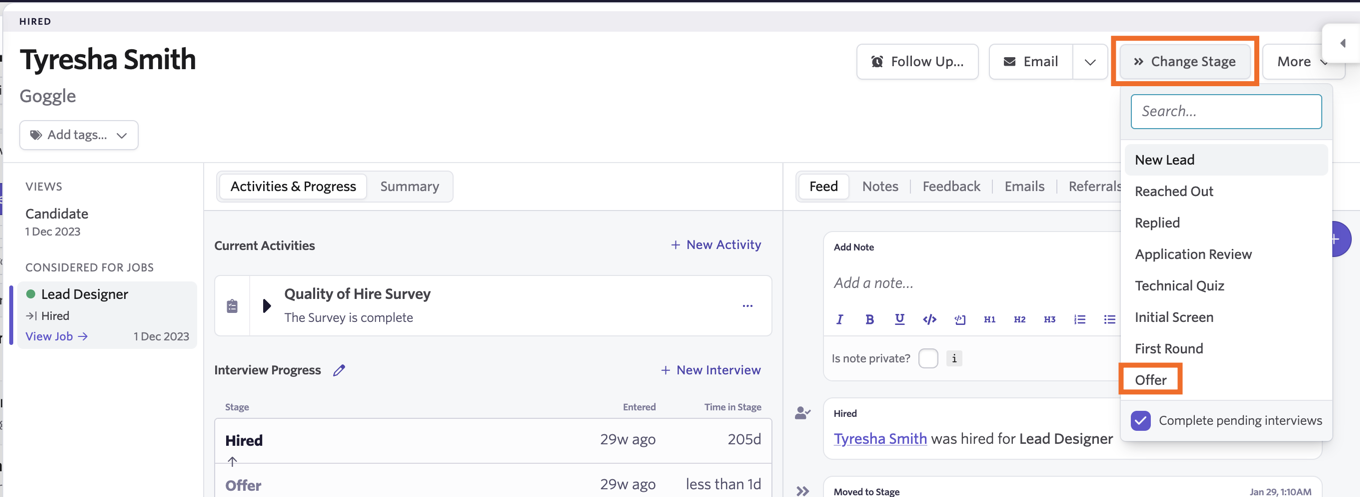Select the Technical Quiz stage
The width and height of the screenshot is (1360, 497).
1226,286
